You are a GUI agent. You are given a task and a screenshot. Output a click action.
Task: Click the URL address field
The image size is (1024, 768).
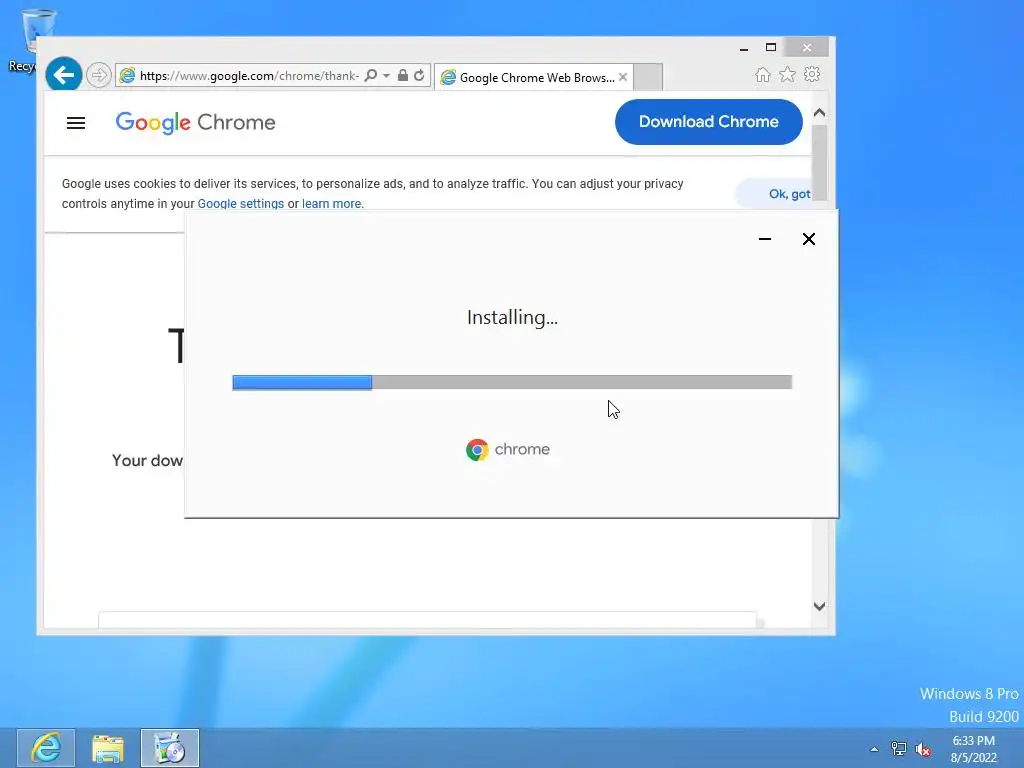[x=249, y=76]
